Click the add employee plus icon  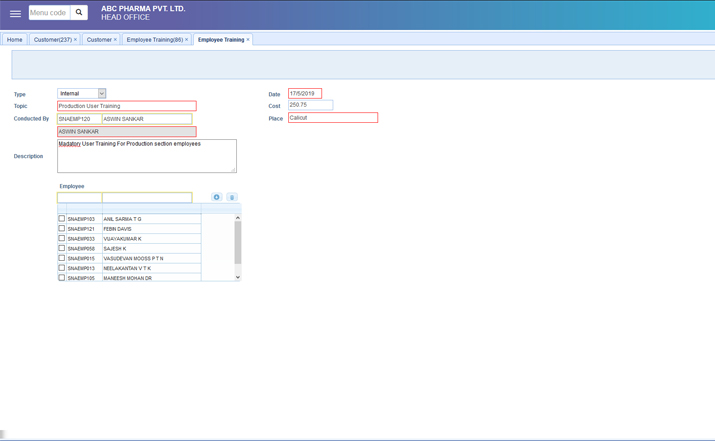(217, 197)
